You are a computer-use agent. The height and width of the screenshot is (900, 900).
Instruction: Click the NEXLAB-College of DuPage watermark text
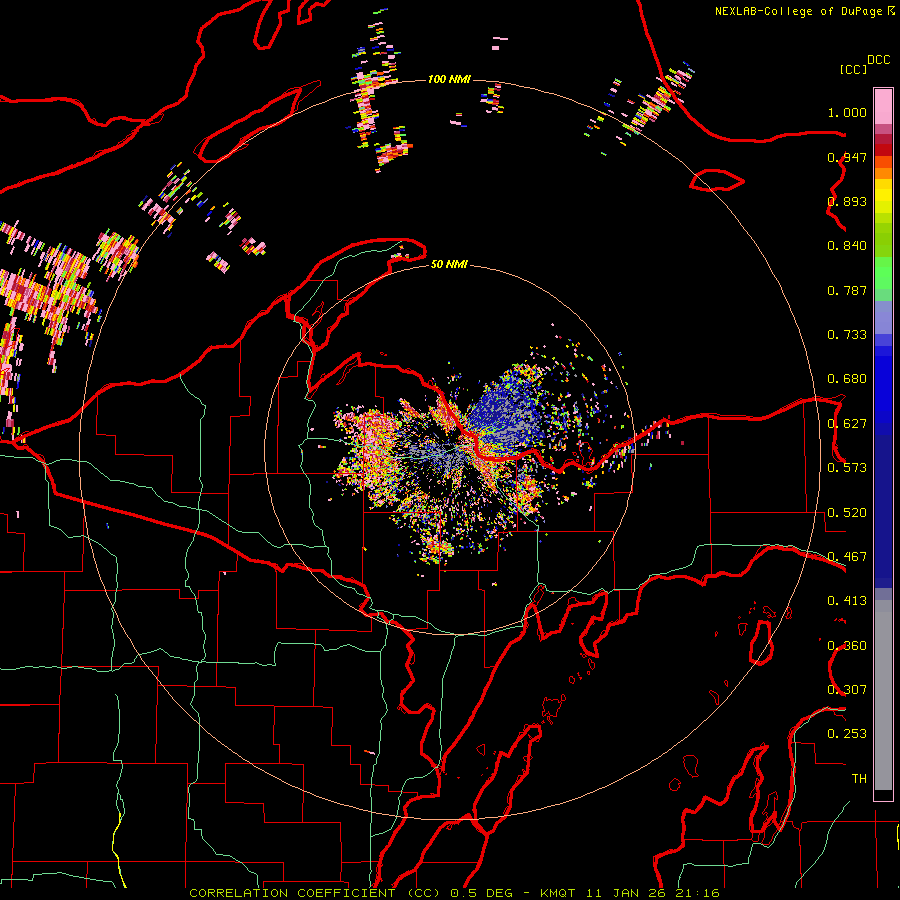click(x=798, y=11)
